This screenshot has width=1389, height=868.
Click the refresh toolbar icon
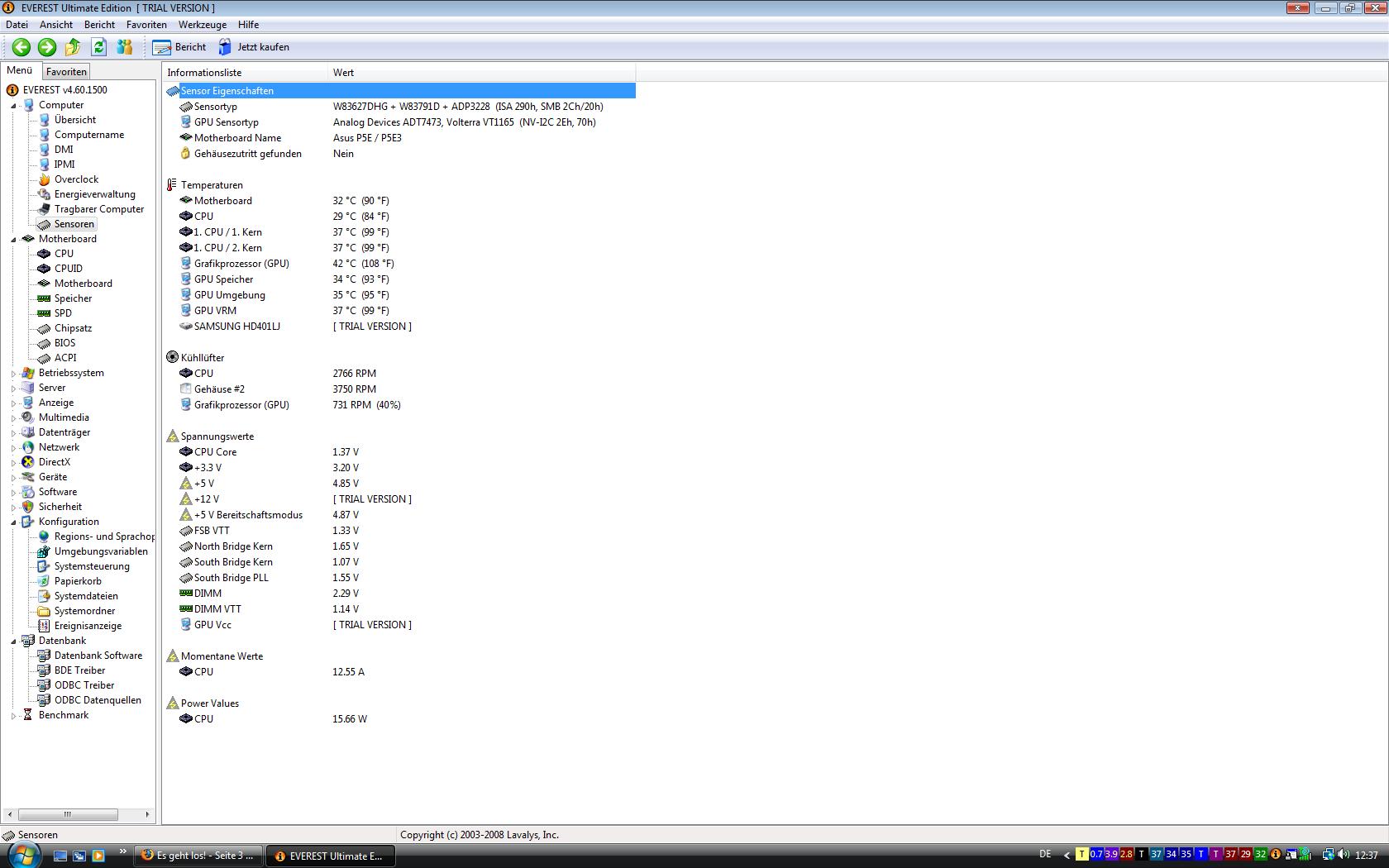(x=98, y=47)
